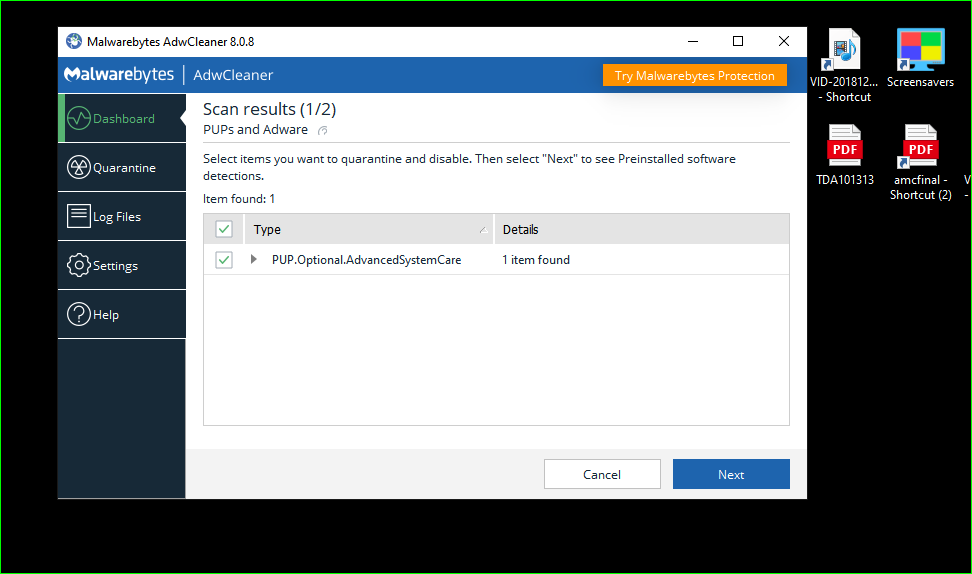Click the Next button
Image resolution: width=972 pixels, height=574 pixels.
click(731, 474)
